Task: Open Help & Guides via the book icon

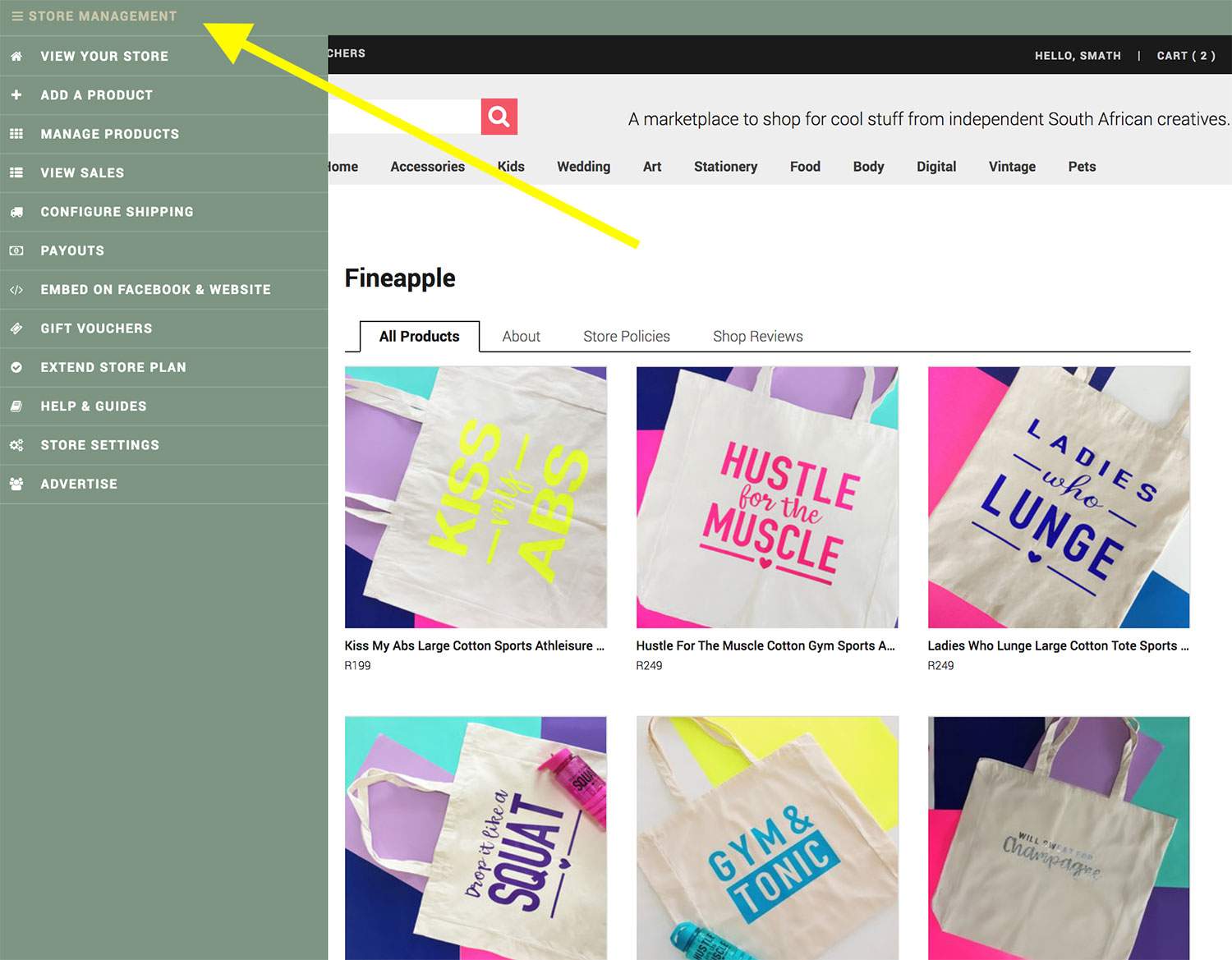Action: coord(16,406)
